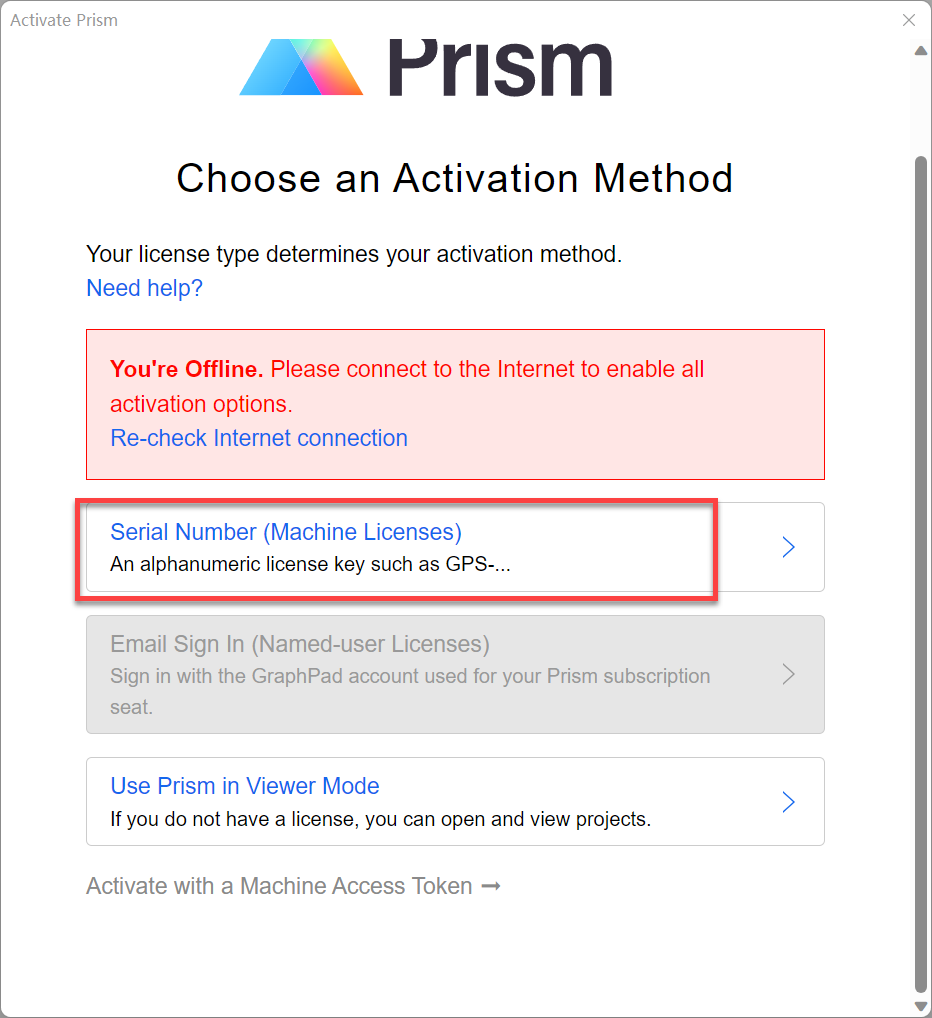Click the scroll up arrow
The image size is (932, 1018).
pos(921,51)
